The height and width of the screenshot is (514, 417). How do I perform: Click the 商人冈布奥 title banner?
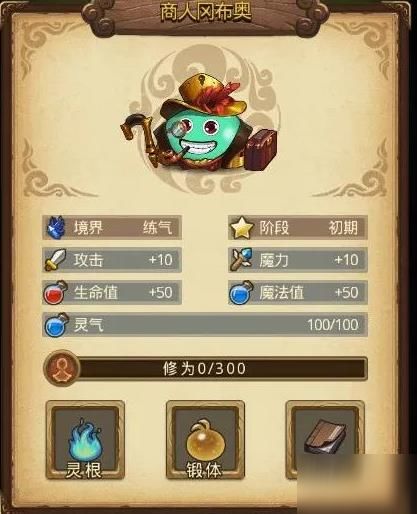[205, 13]
